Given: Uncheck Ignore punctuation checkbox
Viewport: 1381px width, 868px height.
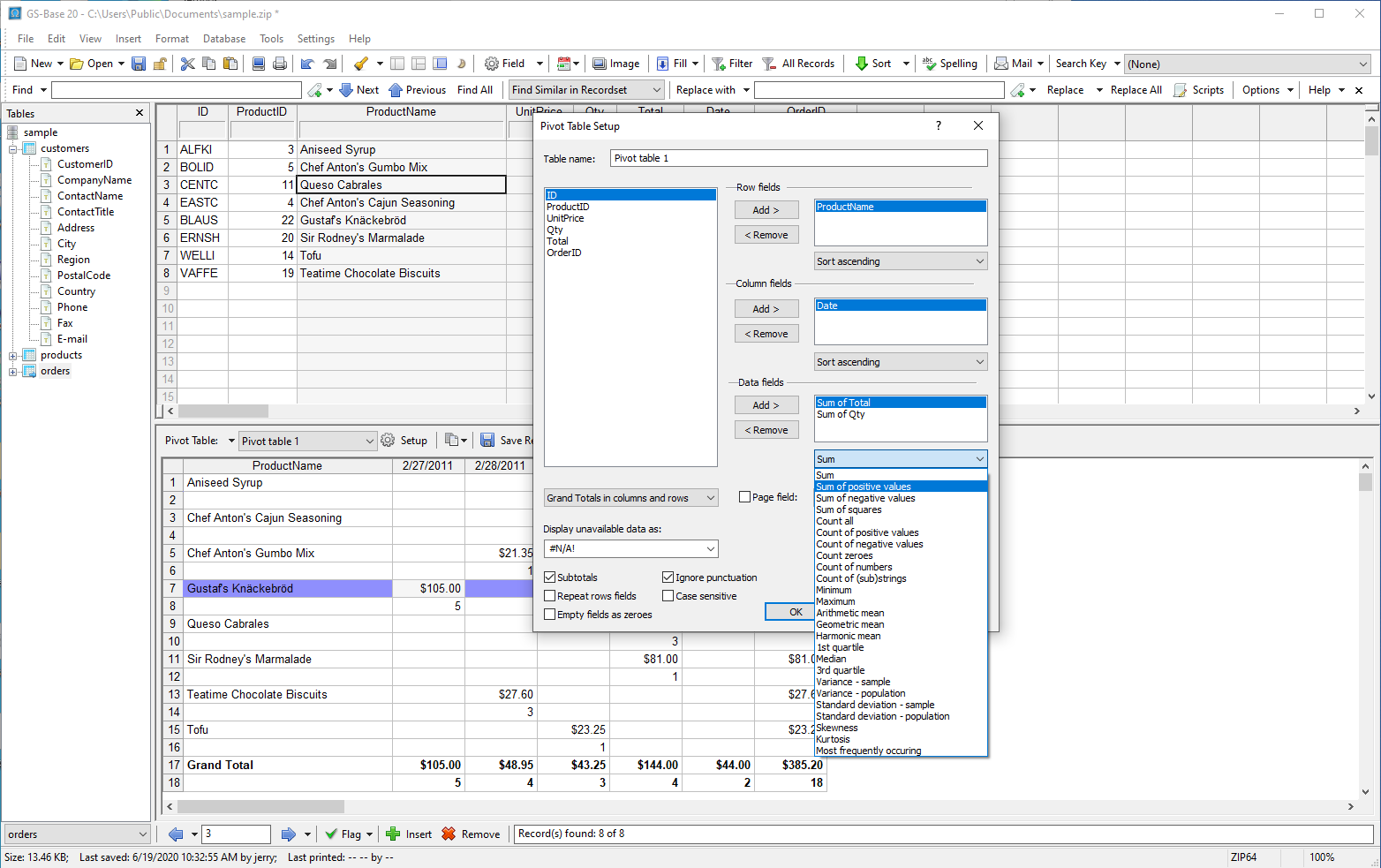Looking at the screenshot, I should [x=668, y=577].
